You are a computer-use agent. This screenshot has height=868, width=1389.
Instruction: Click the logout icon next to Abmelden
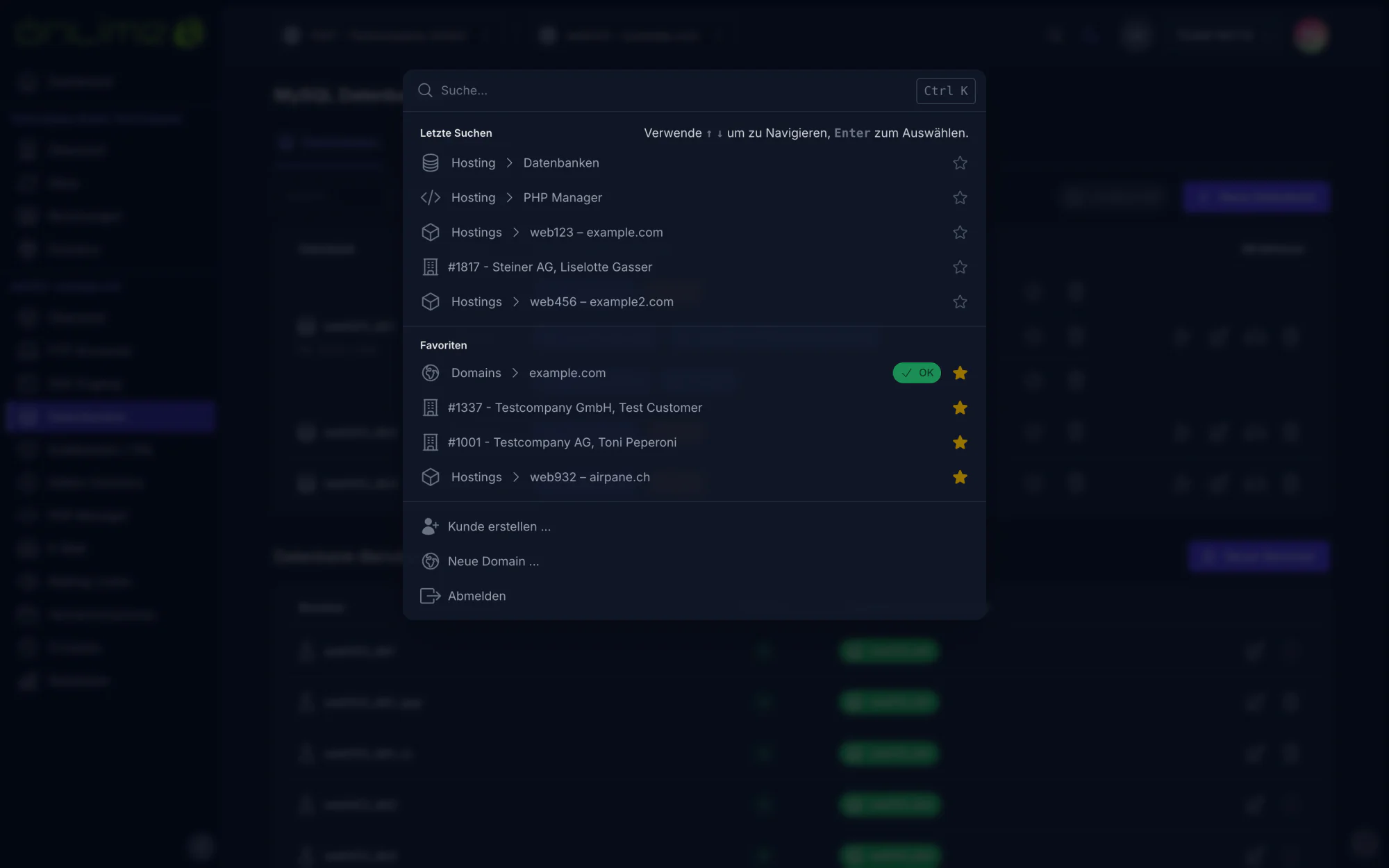pyautogui.click(x=430, y=596)
